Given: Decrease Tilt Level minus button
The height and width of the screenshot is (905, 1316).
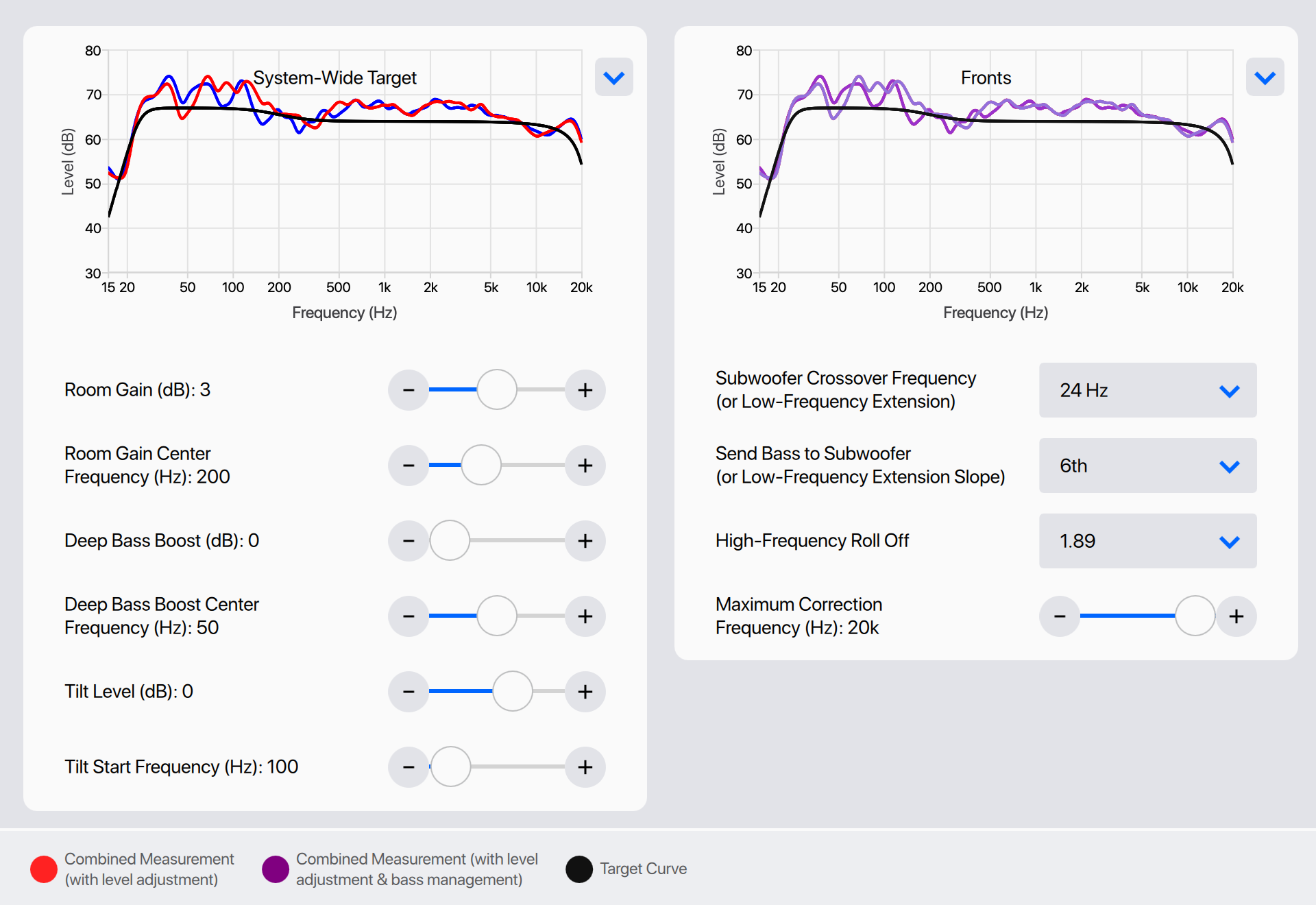Looking at the screenshot, I should click(x=409, y=692).
